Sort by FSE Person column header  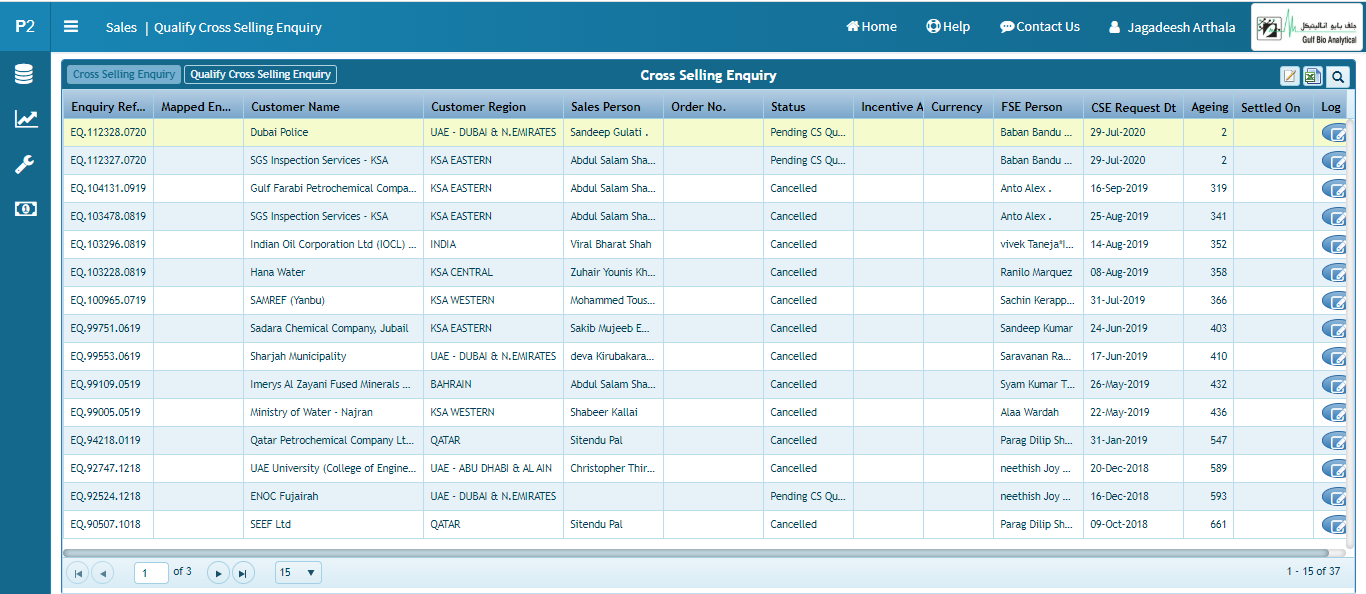point(1038,107)
